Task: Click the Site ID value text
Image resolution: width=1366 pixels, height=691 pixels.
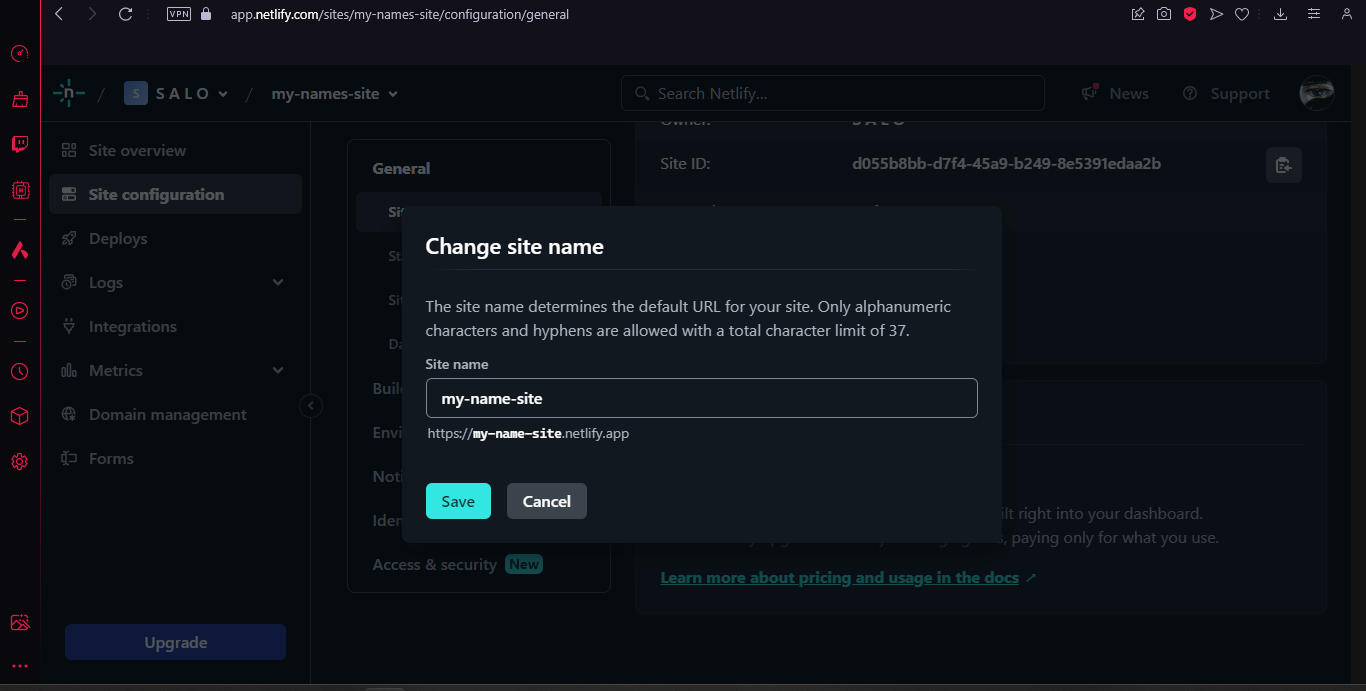Action: click(1006, 164)
